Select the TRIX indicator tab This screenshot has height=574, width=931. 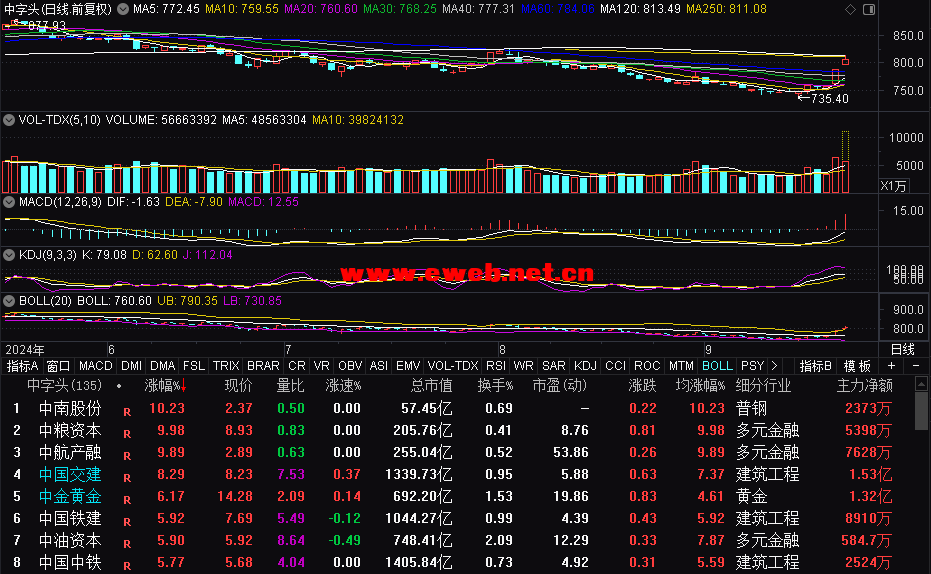pos(226,366)
